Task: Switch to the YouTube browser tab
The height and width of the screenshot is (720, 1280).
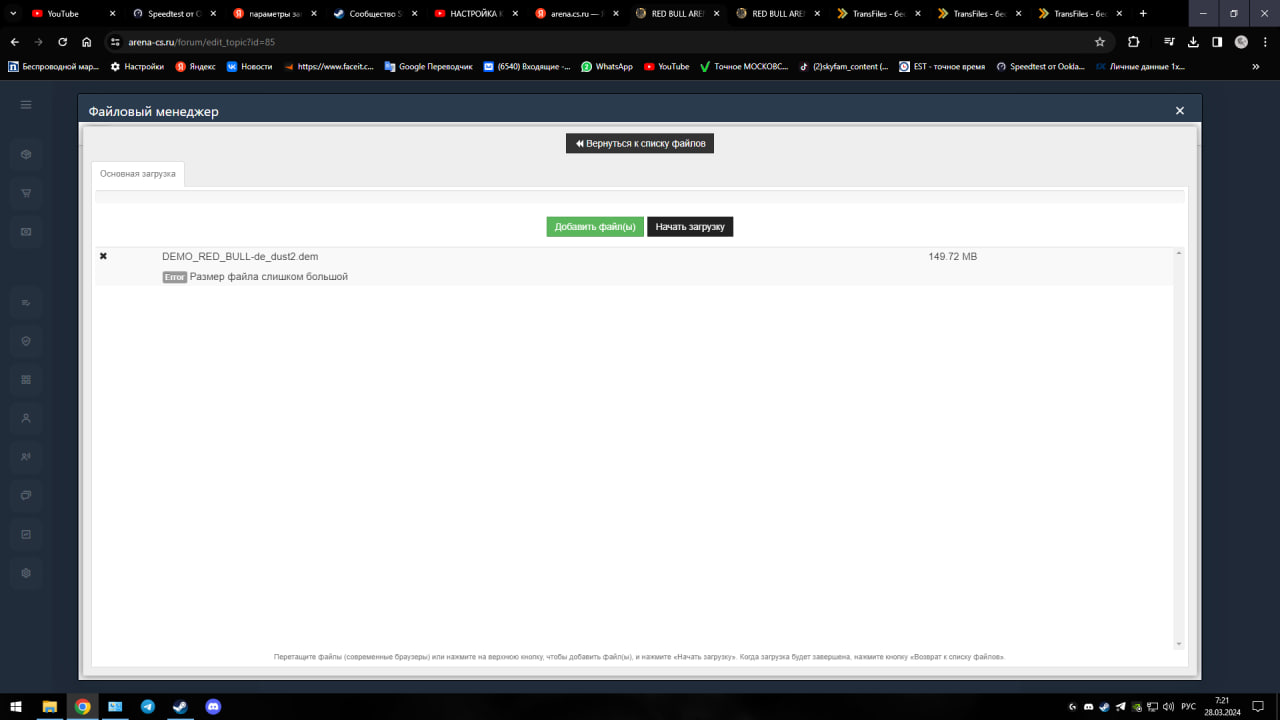Action: tap(62, 14)
